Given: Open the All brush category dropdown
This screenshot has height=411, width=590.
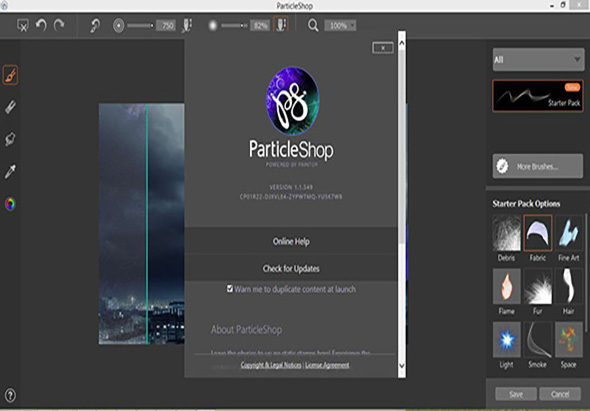Looking at the screenshot, I should 538,59.
